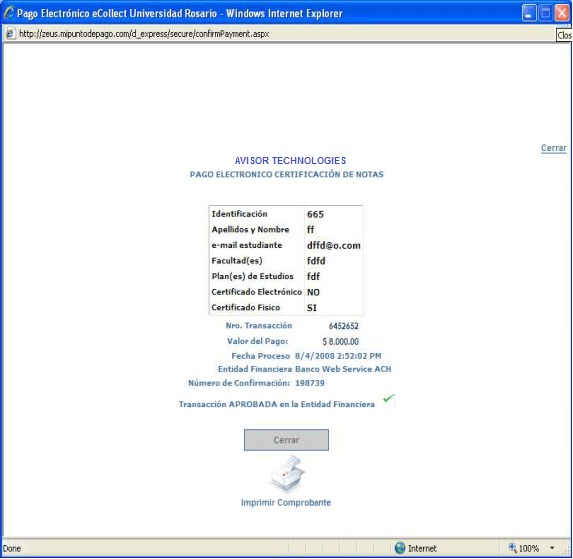Click the Certificado Electrónico value NO
The width and height of the screenshot is (573, 559).
click(313, 292)
